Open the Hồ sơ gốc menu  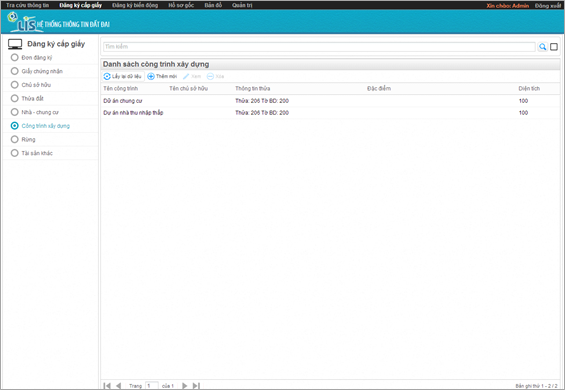click(181, 5)
